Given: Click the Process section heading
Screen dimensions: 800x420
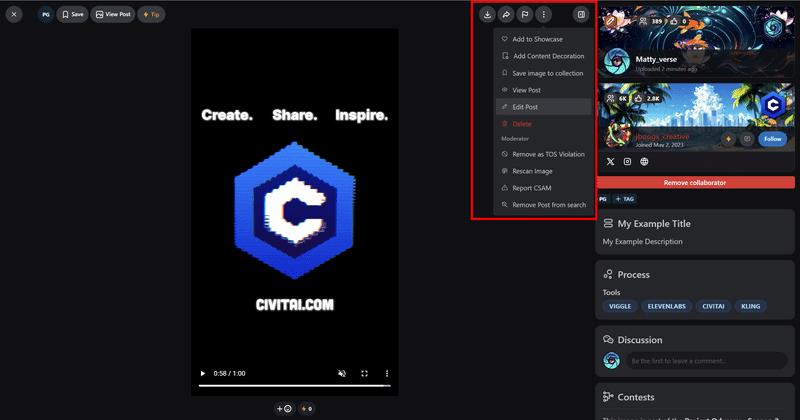Looking at the screenshot, I should (x=634, y=275).
